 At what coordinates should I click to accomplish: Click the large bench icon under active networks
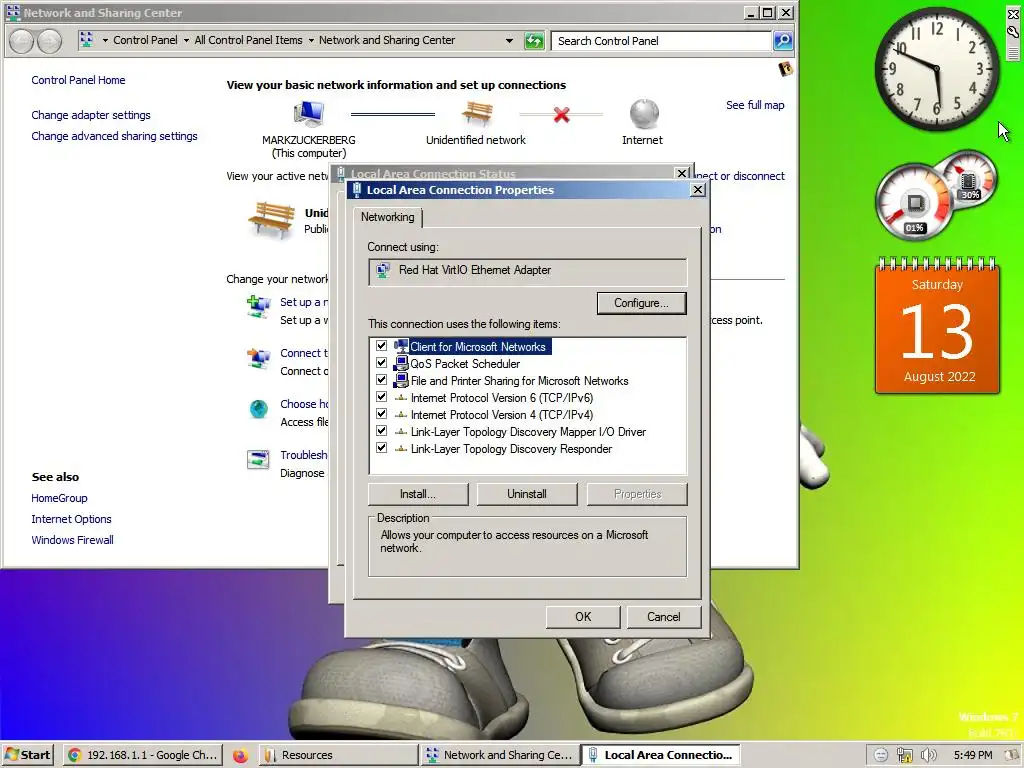271,220
